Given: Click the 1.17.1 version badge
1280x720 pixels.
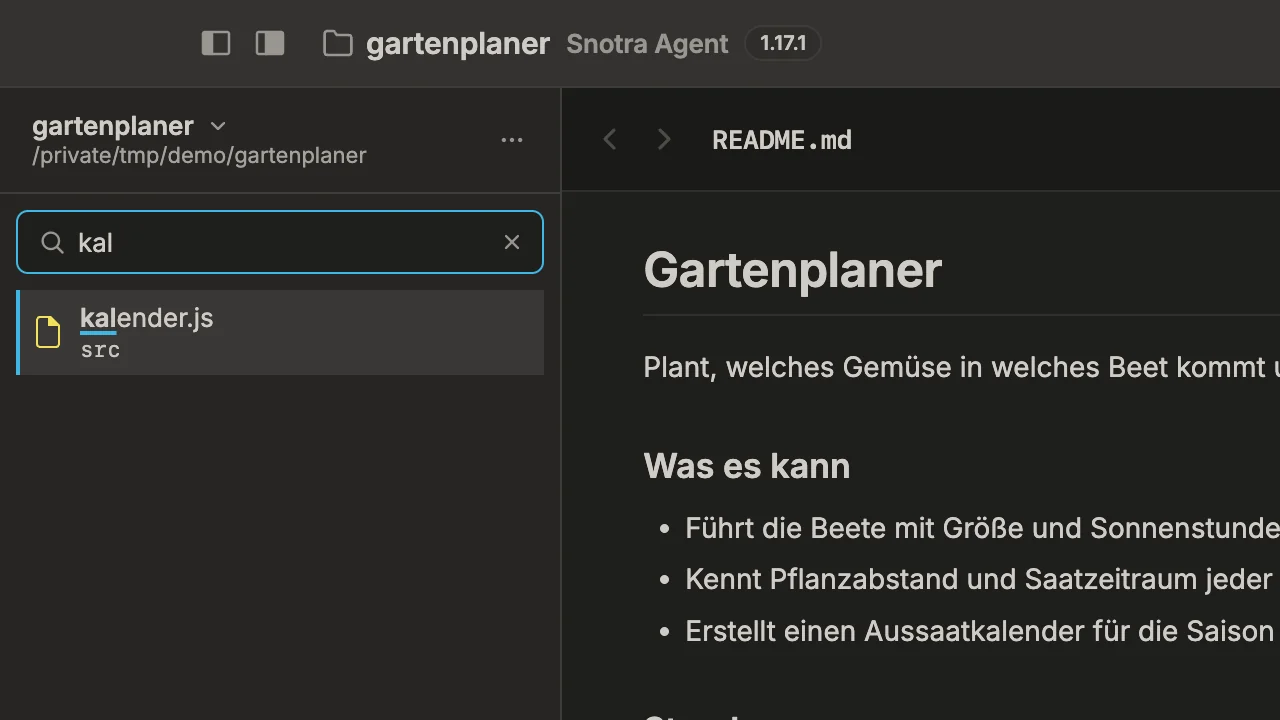Looking at the screenshot, I should [783, 43].
